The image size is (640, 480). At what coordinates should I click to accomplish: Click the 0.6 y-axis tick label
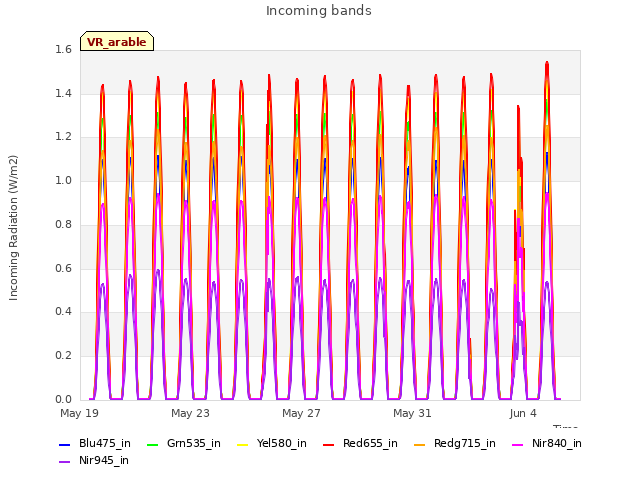[x=63, y=268]
